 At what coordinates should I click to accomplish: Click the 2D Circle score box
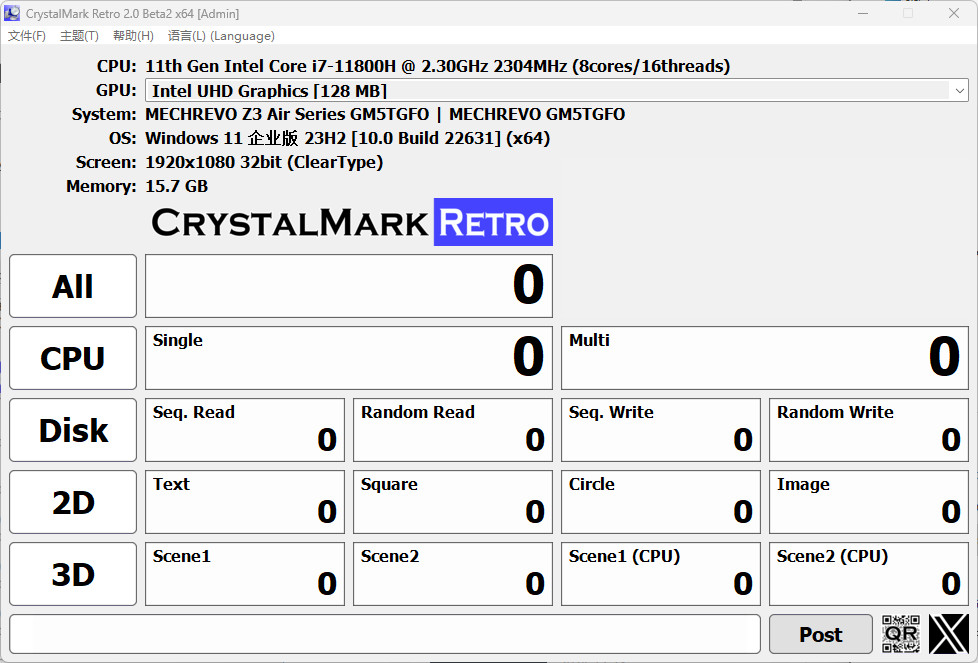point(661,502)
